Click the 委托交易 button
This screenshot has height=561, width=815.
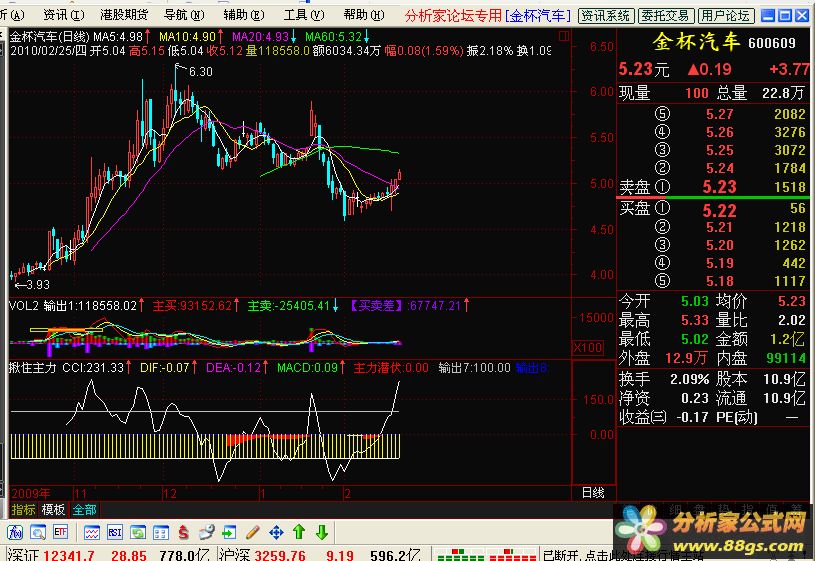tap(666, 16)
